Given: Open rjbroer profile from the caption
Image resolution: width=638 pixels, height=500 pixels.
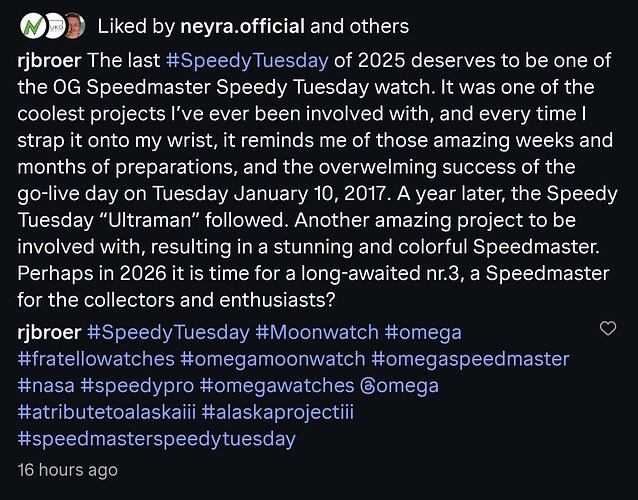Looking at the screenshot, I should point(51,60).
